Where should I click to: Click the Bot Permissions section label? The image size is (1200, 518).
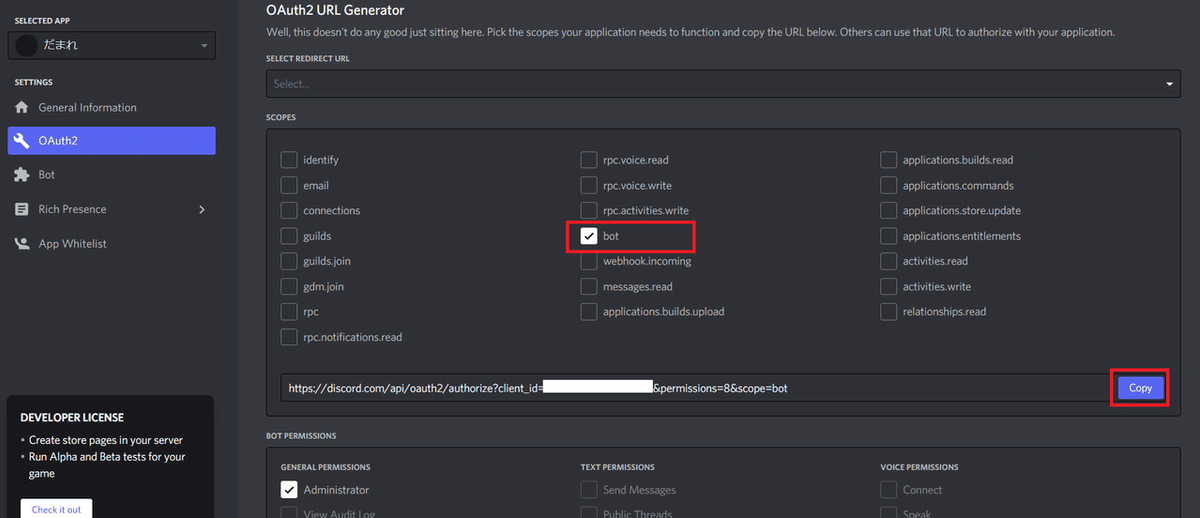301,436
